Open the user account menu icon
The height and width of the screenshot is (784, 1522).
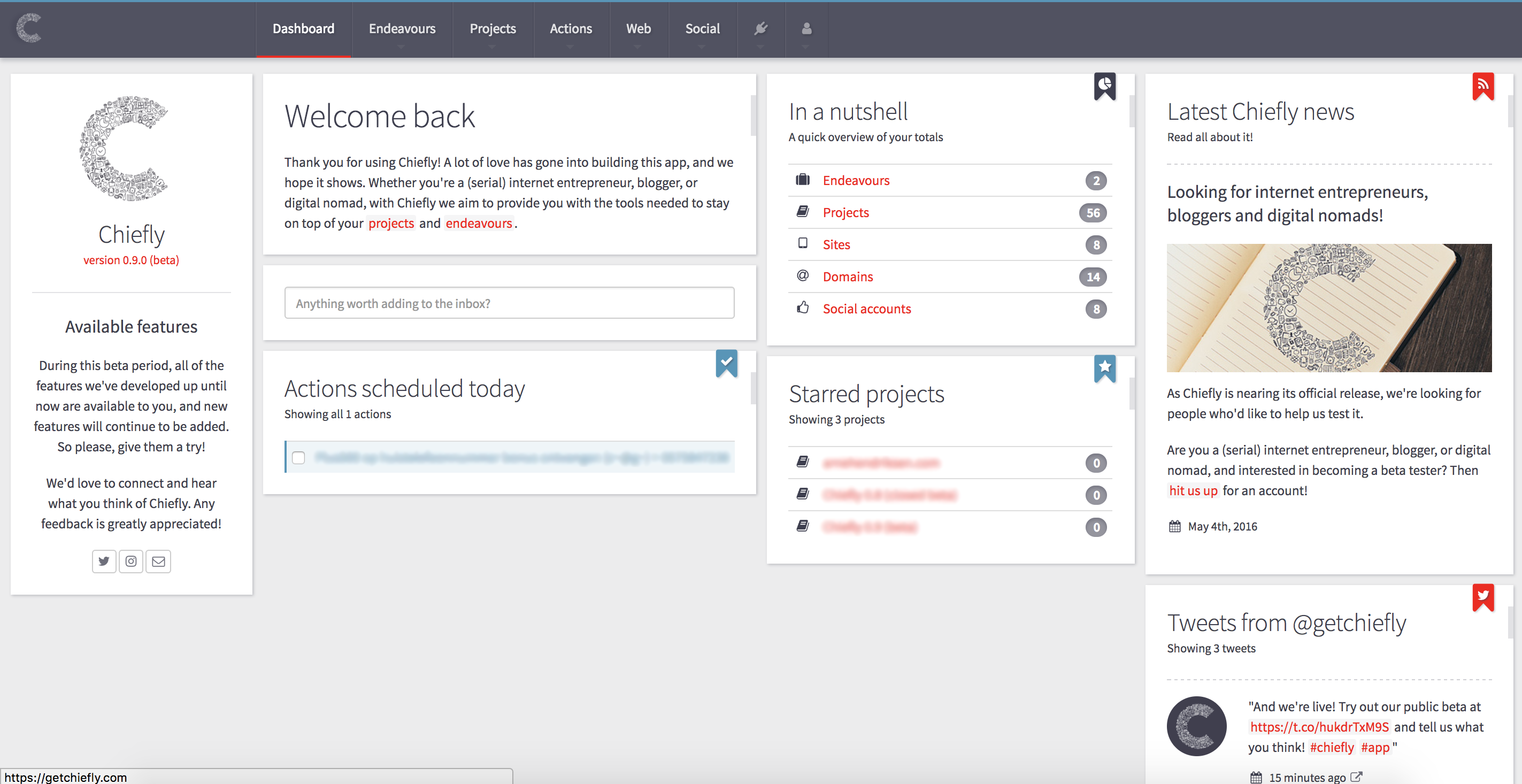click(806, 28)
